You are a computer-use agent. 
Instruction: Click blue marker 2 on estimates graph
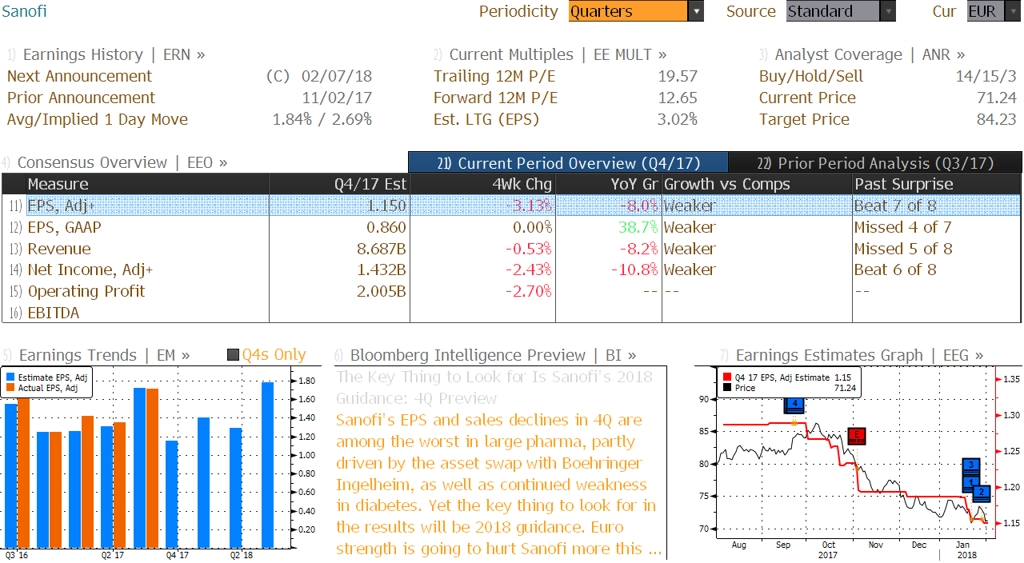(x=981, y=492)
